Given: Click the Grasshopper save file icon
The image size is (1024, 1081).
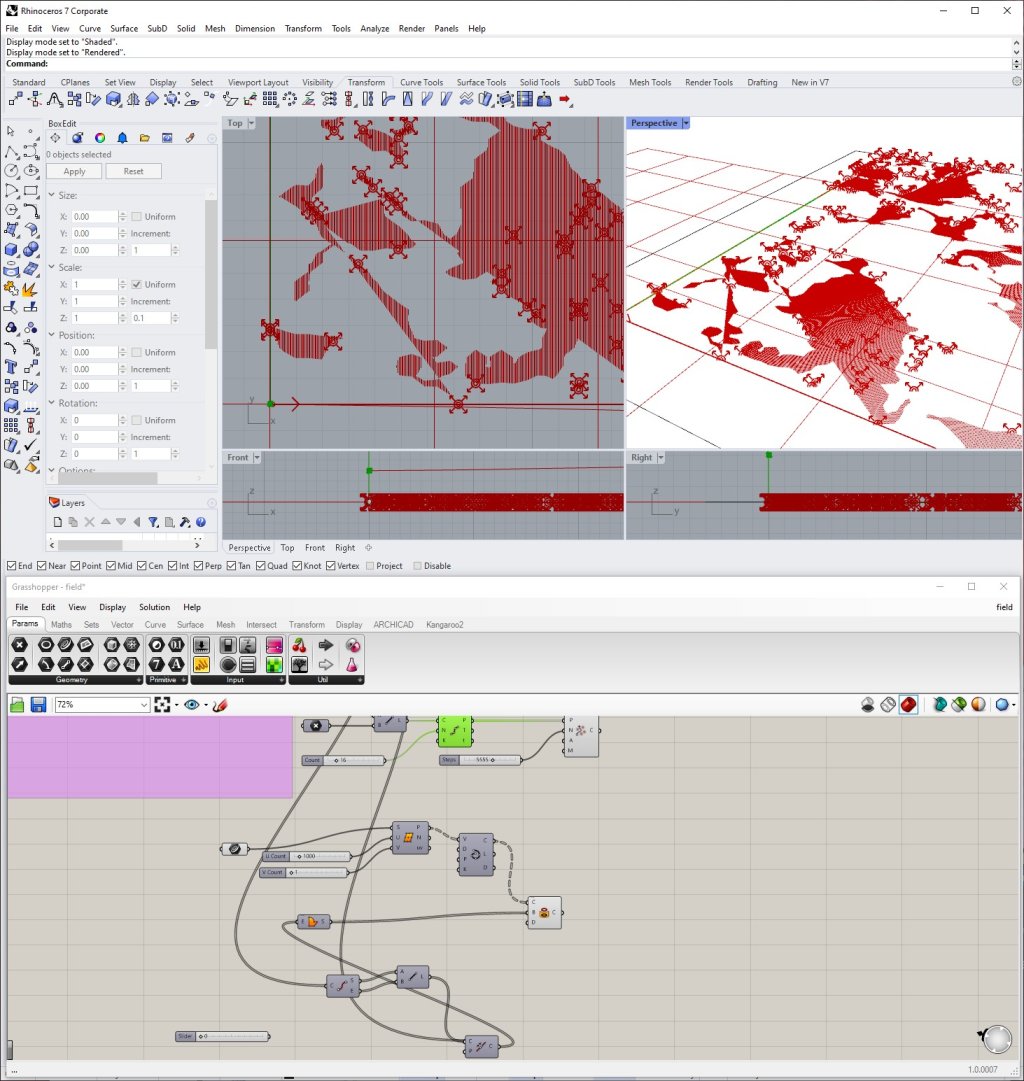Looking at the screenshot, I should point(38,705).
